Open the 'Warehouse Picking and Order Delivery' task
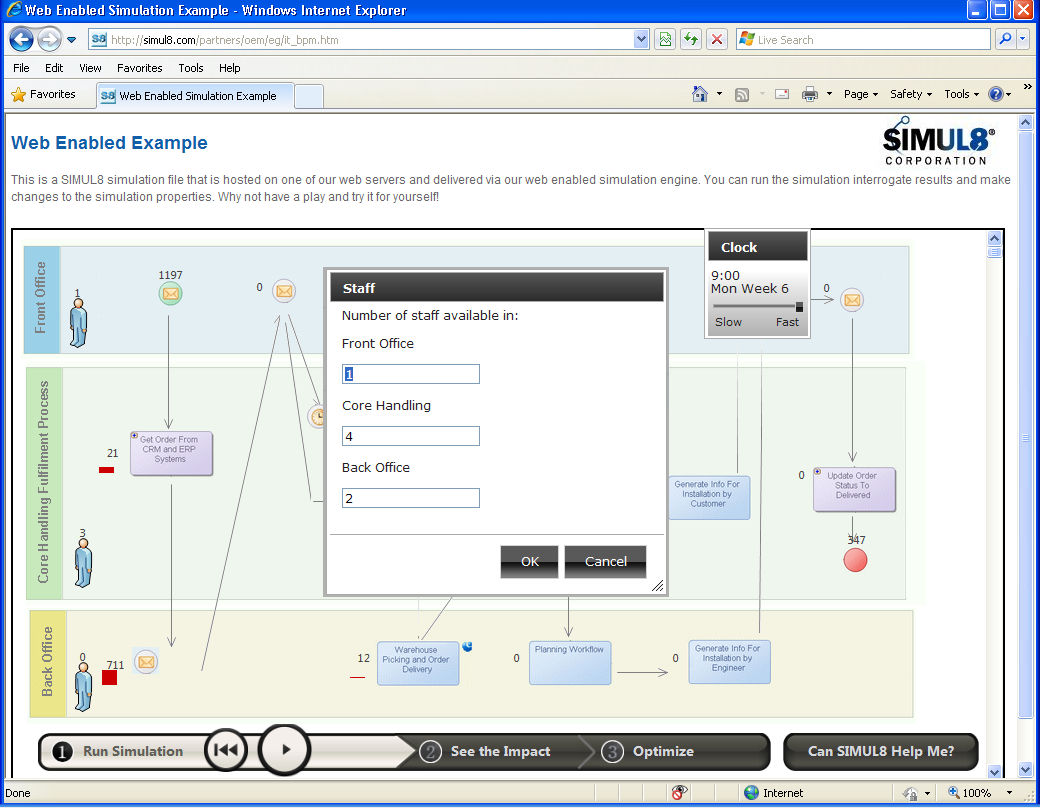 pos(417,662)
